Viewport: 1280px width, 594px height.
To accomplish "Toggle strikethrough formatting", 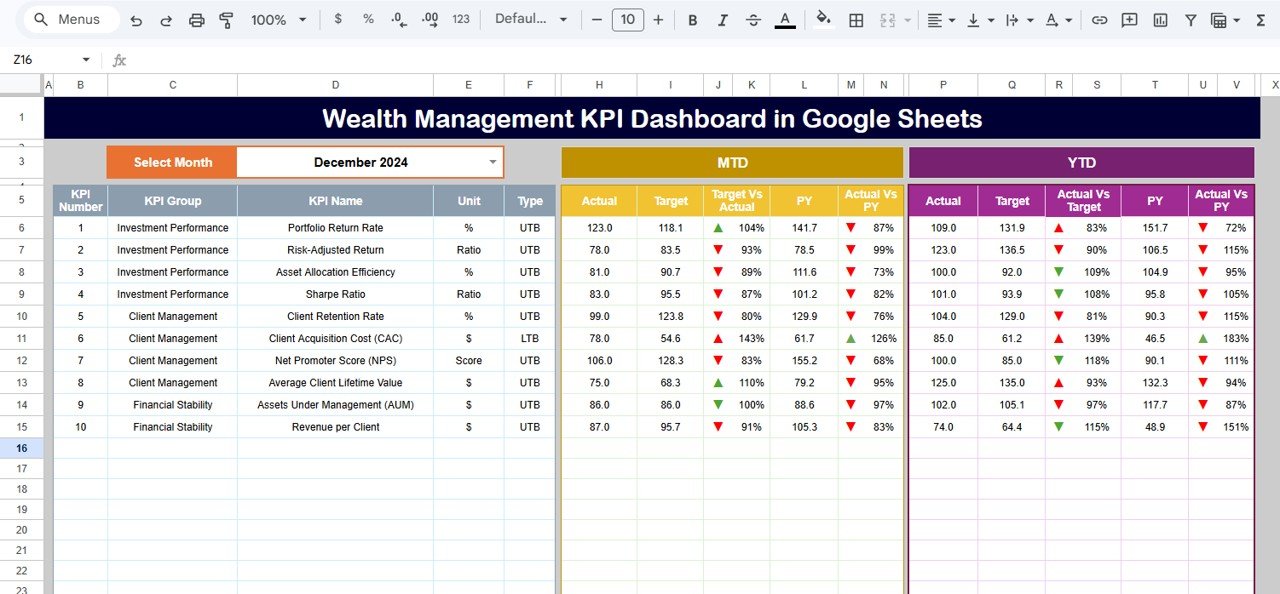I will tap(753, 19).
